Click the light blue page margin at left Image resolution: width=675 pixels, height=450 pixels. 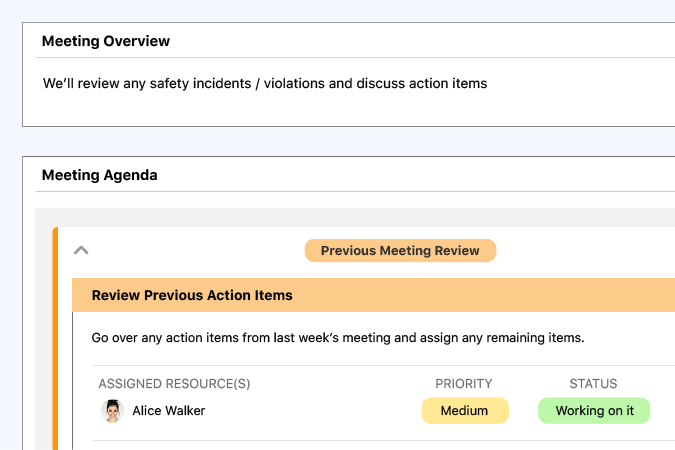click(10, 250)
